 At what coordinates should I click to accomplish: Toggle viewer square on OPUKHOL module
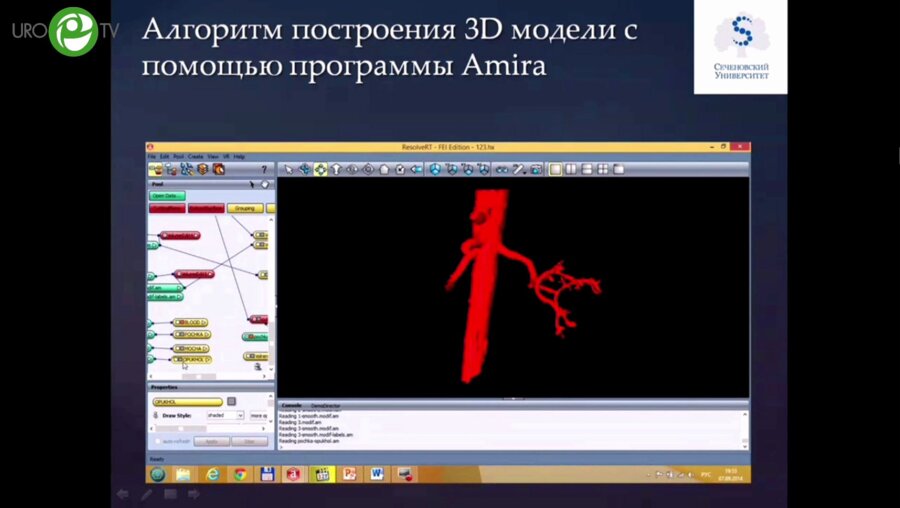(179, 359)
